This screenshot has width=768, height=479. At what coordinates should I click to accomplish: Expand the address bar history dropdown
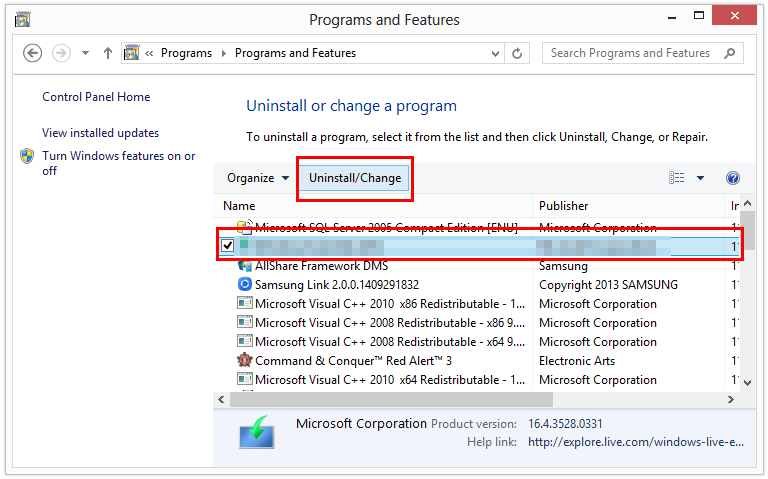(495, 53)
